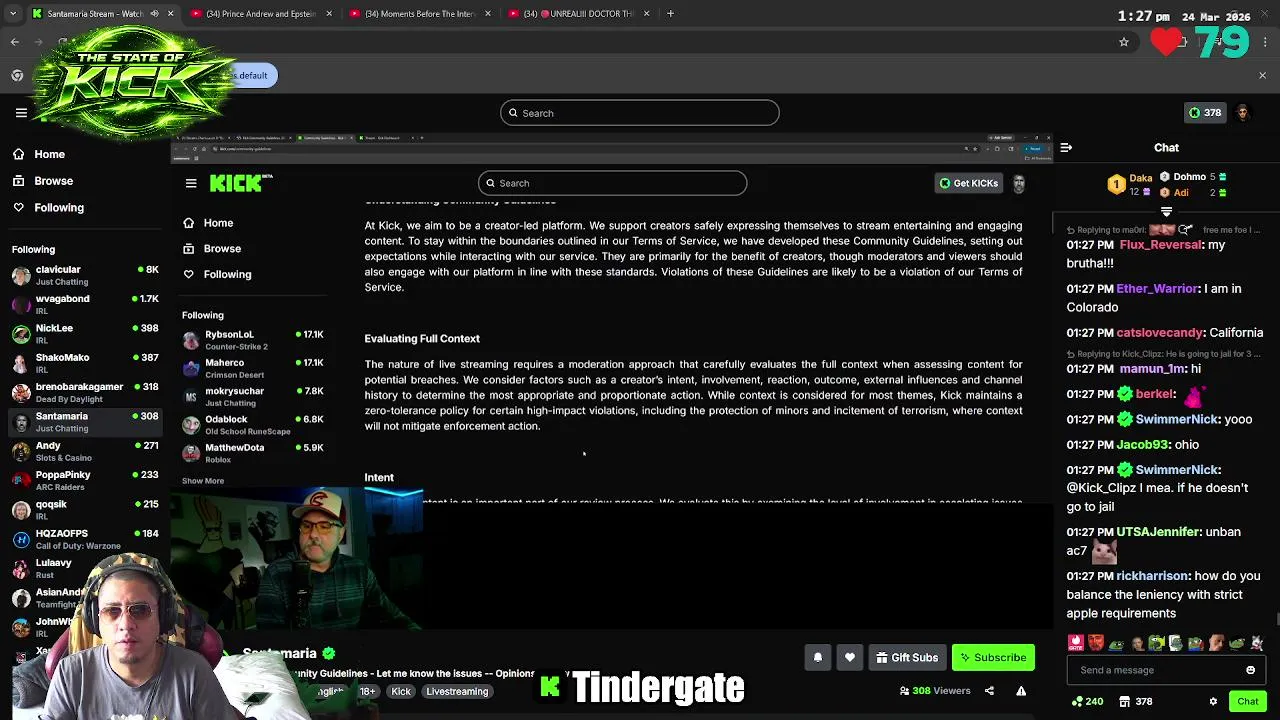Screen dimensions: 1280x720
Task: Click the share stream icon
Action: [x=989, y=690]
